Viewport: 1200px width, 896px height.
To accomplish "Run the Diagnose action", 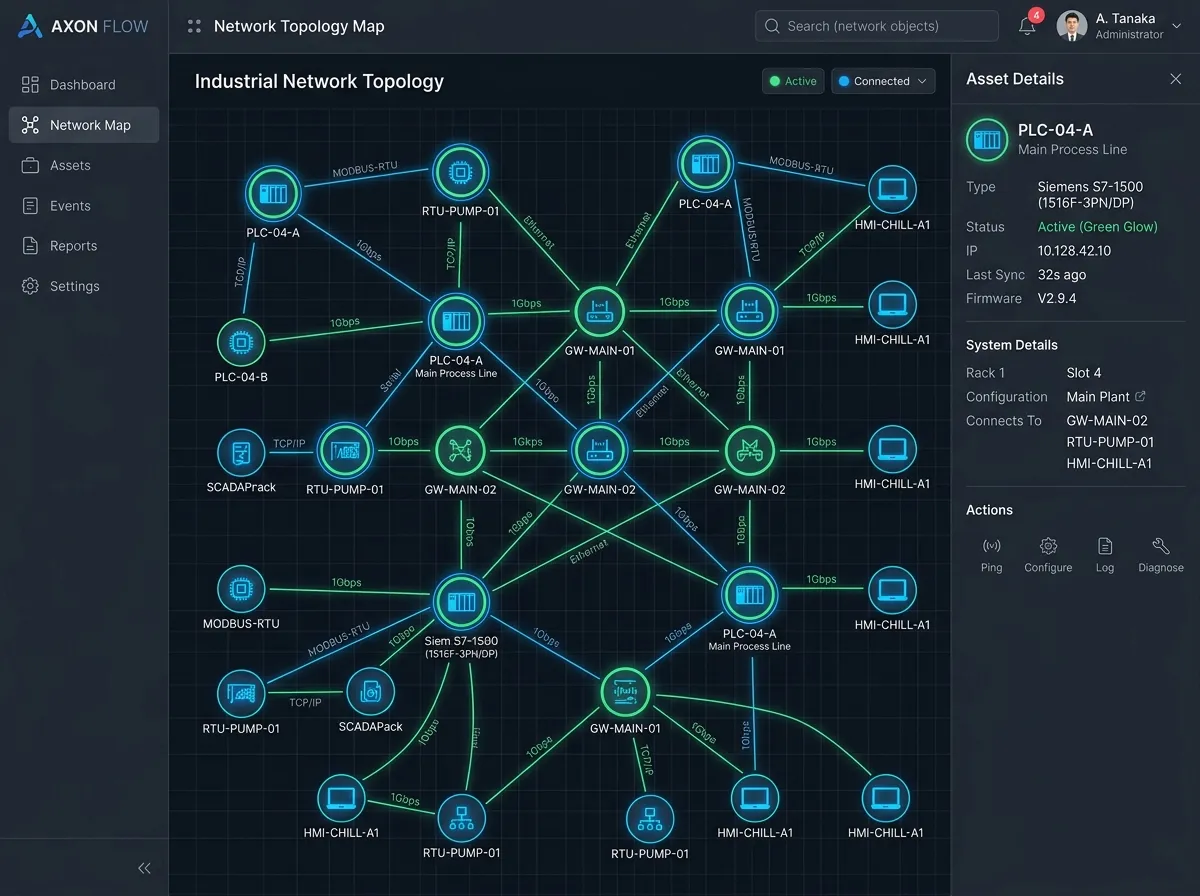I will 1161,555.
